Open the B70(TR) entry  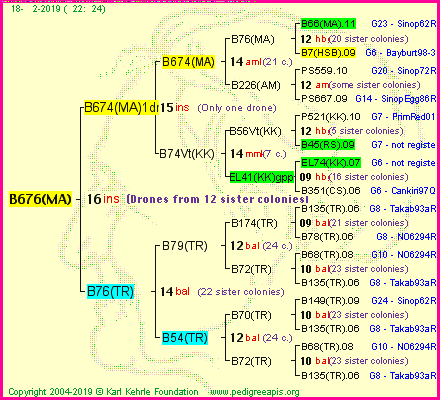[251, 315]
